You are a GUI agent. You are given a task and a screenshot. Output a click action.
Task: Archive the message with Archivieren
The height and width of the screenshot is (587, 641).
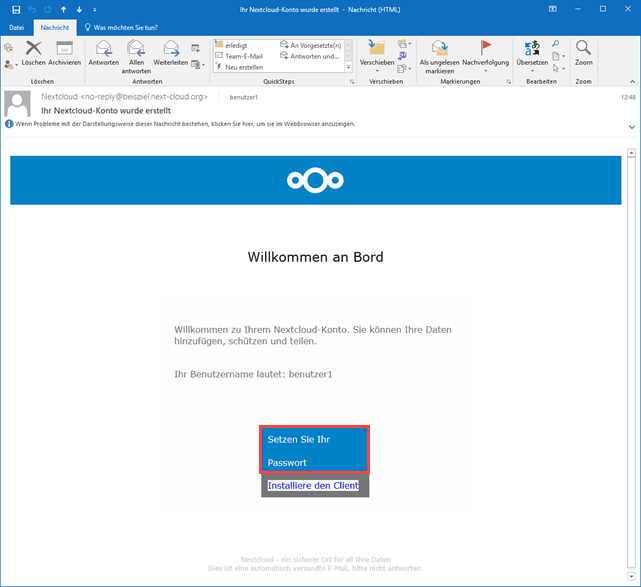point(65,54)
